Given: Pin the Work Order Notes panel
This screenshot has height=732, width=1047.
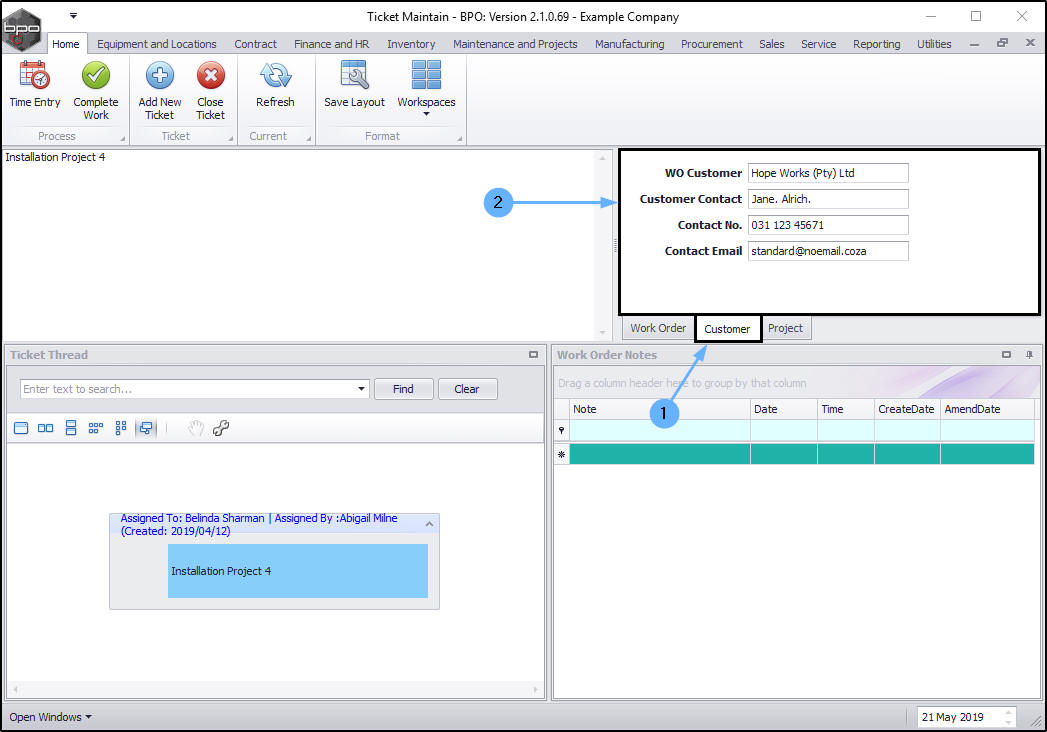Looking at the screenshot, I should [1029, 355].
